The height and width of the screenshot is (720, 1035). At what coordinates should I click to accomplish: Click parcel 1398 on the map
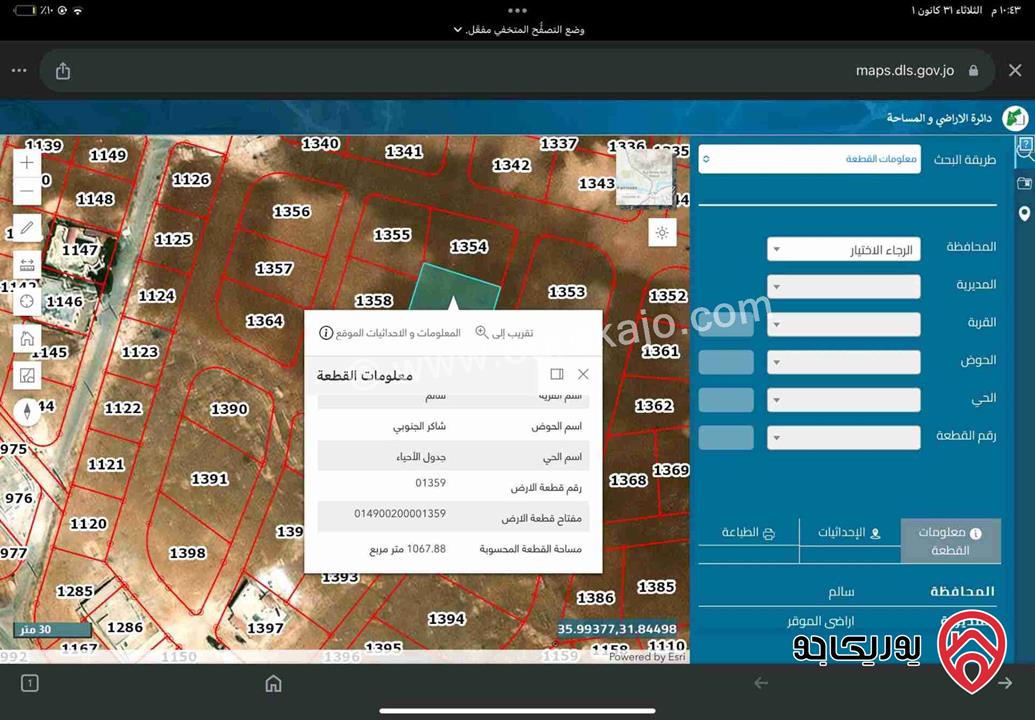point(187,553)
